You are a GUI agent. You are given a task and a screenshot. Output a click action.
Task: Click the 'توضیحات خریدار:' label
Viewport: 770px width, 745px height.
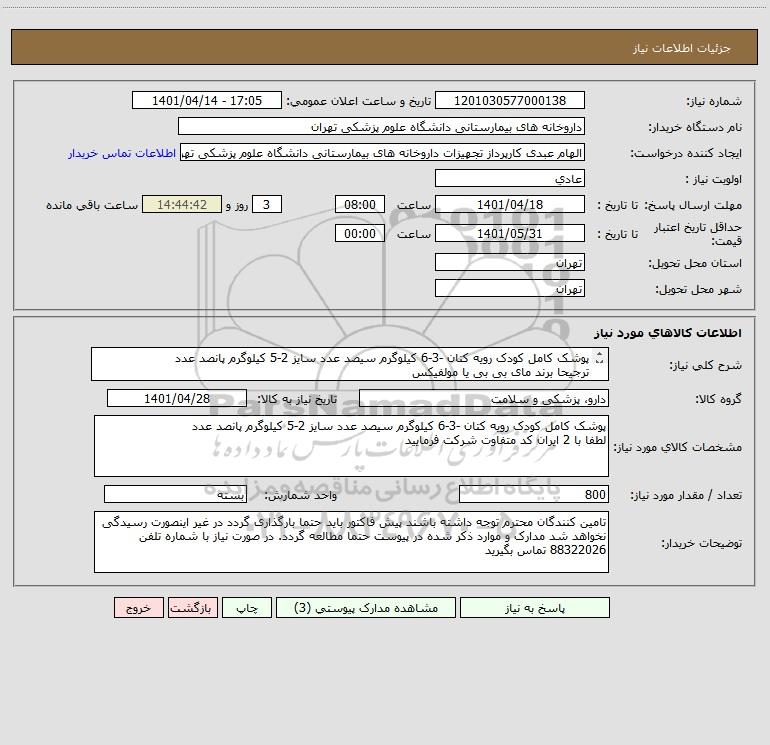(701, 543)
